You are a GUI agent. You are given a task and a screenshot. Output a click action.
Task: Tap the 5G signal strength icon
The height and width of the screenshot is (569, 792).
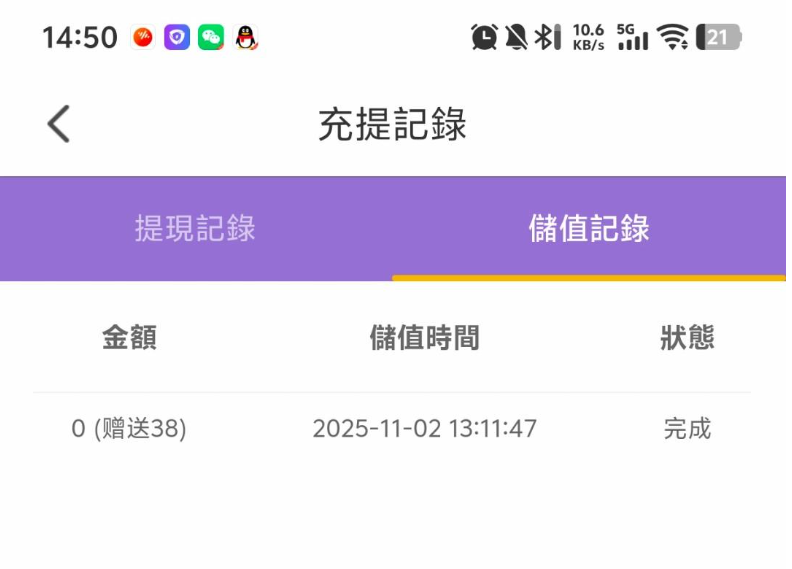[x=633, y=38]
